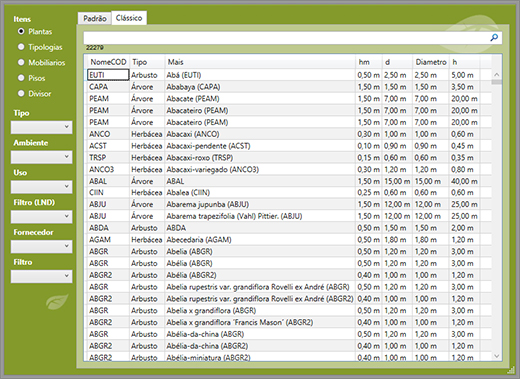Select the Pisos radio button
The width and height of the screenshot is (520, 379).
click(x=21, y=78)
